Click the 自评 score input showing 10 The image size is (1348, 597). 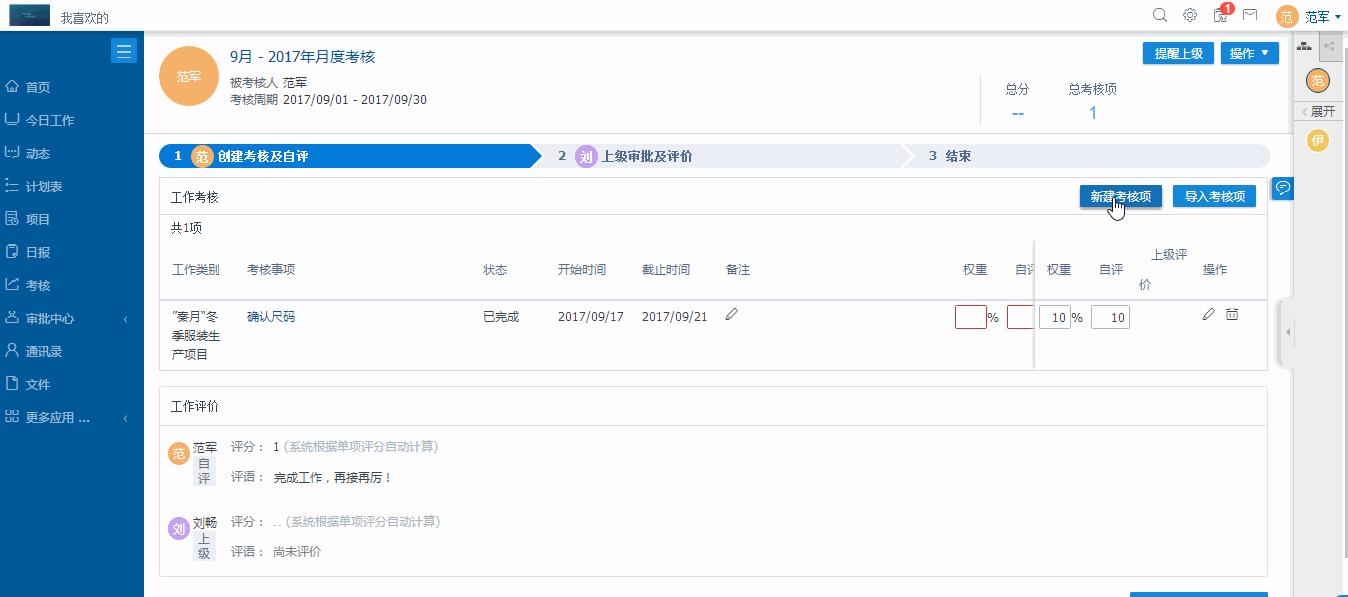point(1110,316)
